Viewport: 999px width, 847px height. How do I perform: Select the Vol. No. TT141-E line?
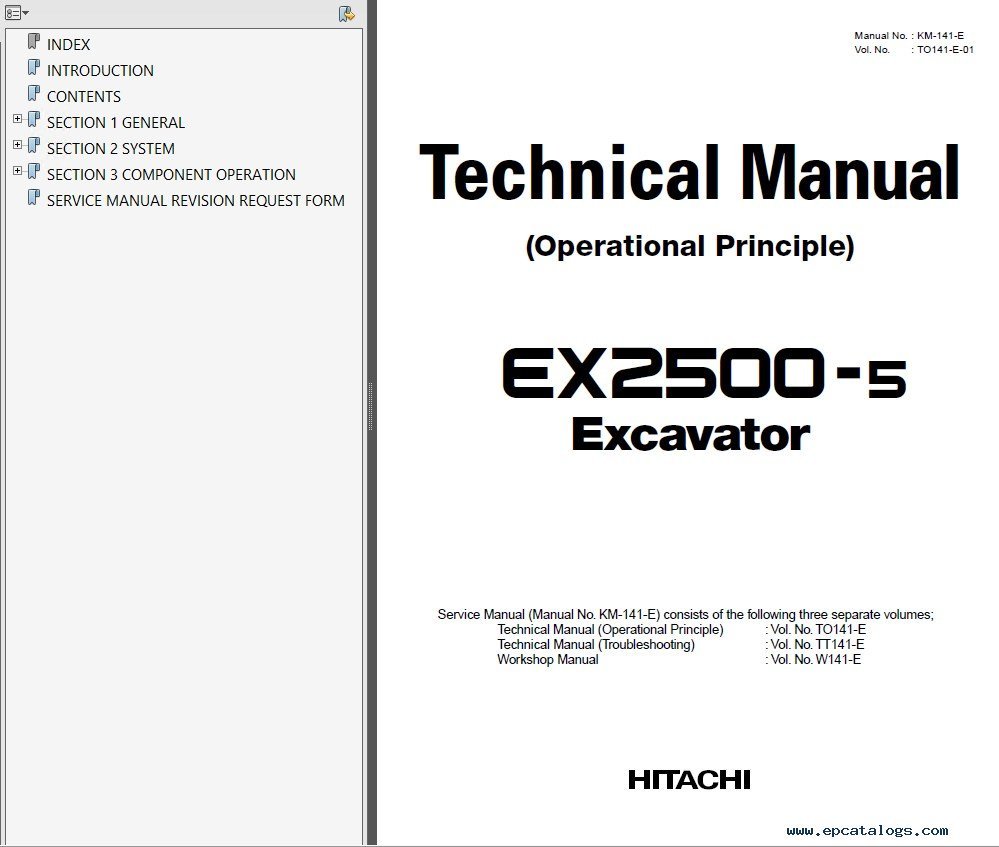(814, 644)
